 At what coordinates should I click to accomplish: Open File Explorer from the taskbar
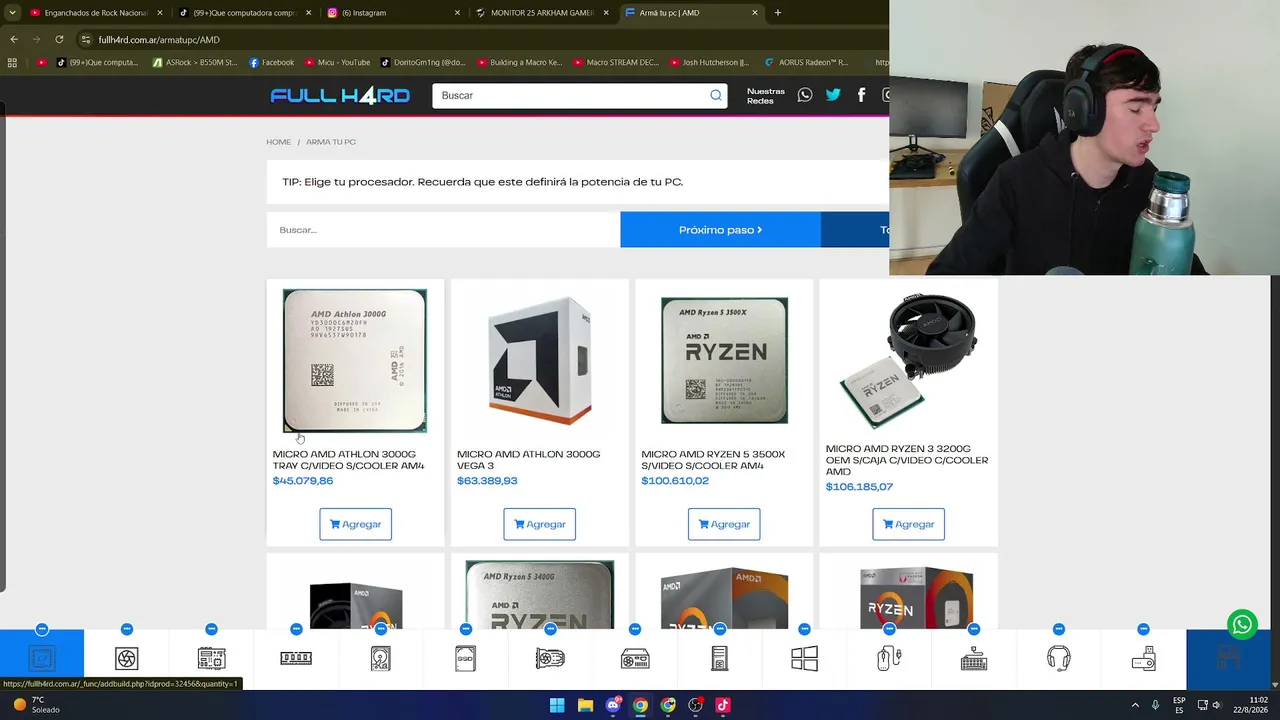tap(585, 705)
